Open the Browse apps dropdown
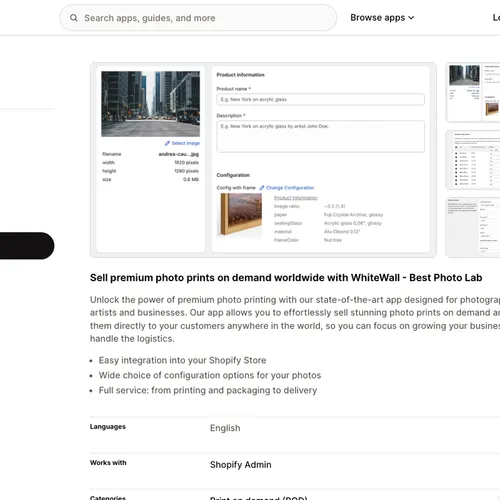Screen dimensions: 500x500 point(382,18)
